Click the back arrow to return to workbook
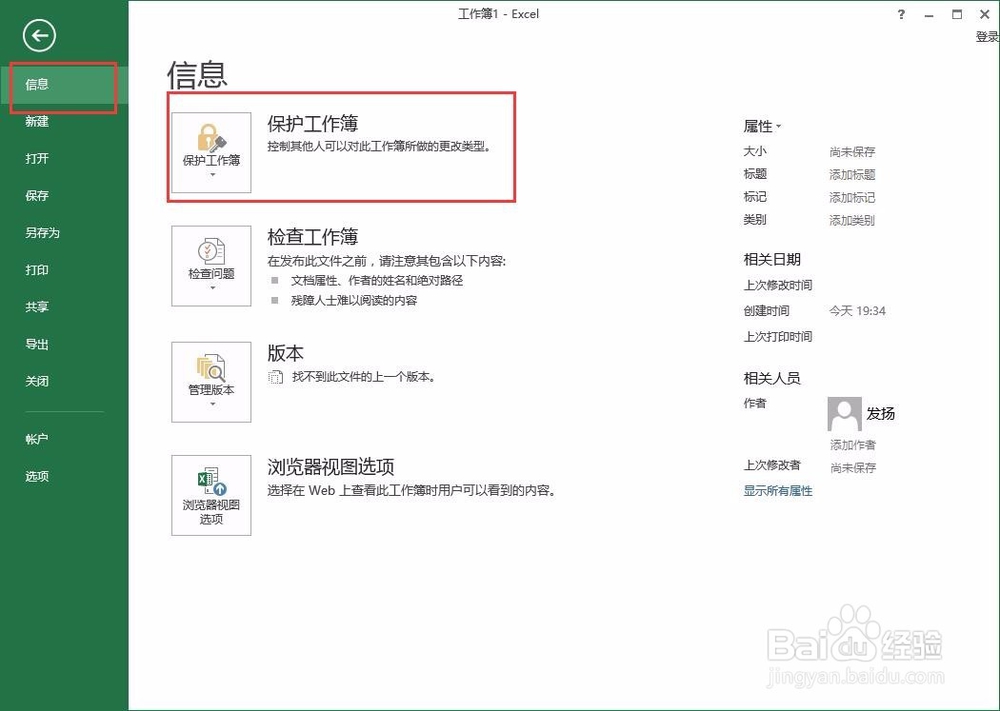The image size is (1000, 711). (x=40, y=36)
